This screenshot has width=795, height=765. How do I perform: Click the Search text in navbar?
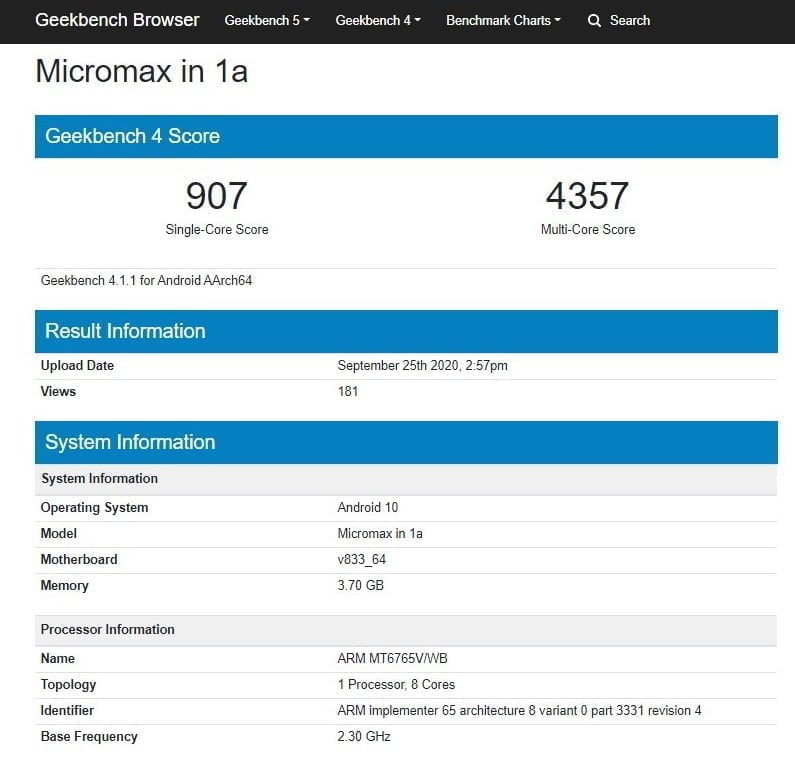(x=630, y=20)
